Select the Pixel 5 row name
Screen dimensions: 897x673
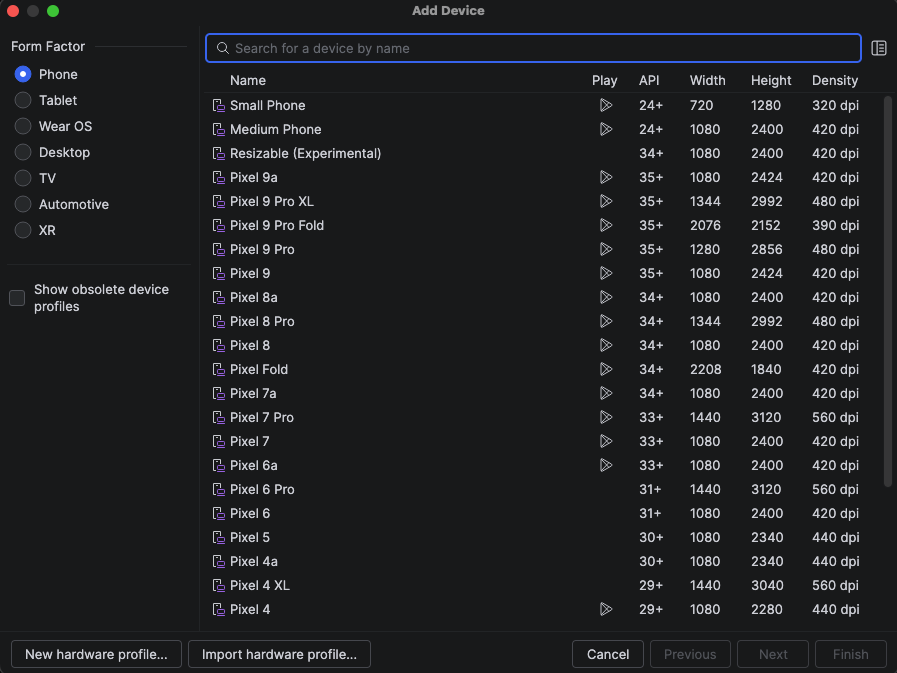pos(249,537)
